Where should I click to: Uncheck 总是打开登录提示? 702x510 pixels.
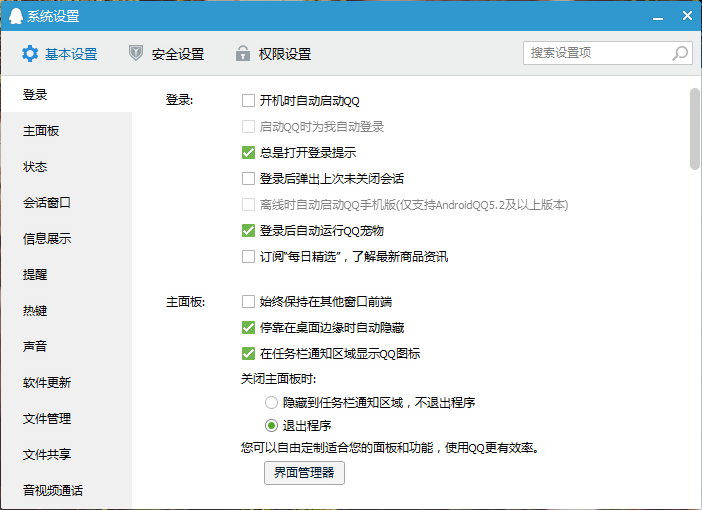tap(249, 153)
